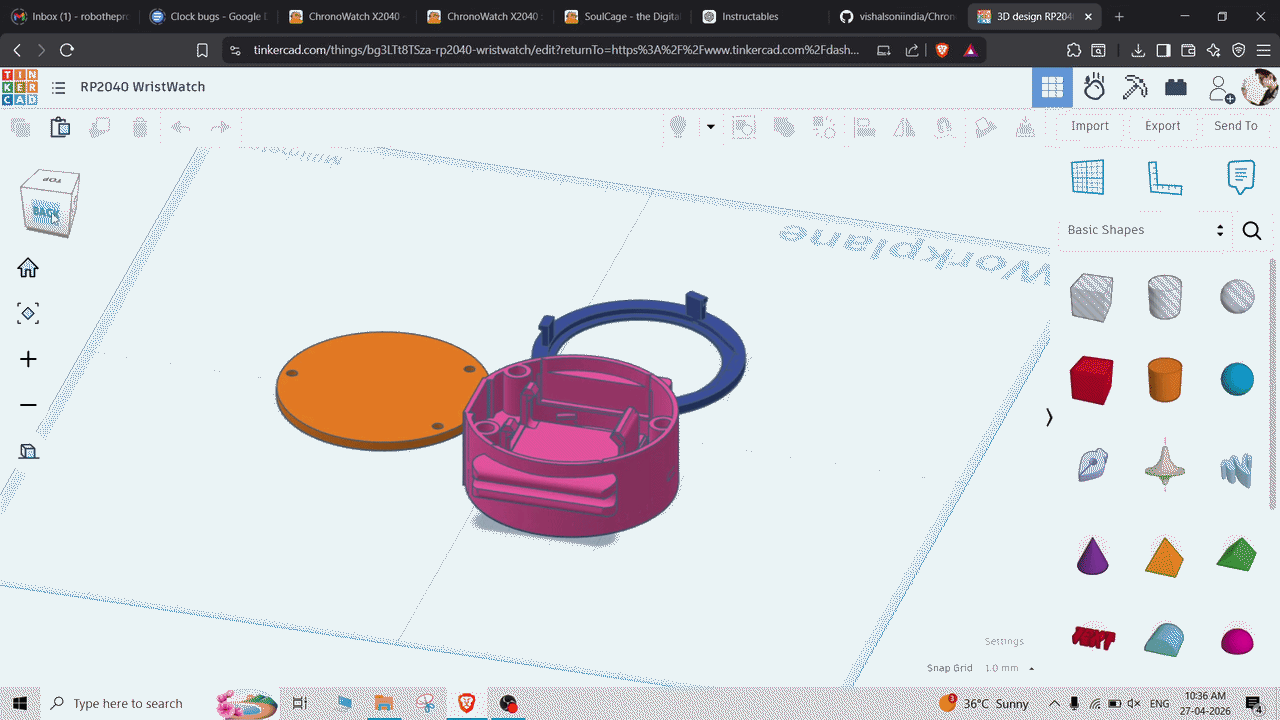Click the shapes search magnifier

pos(1252,231)
